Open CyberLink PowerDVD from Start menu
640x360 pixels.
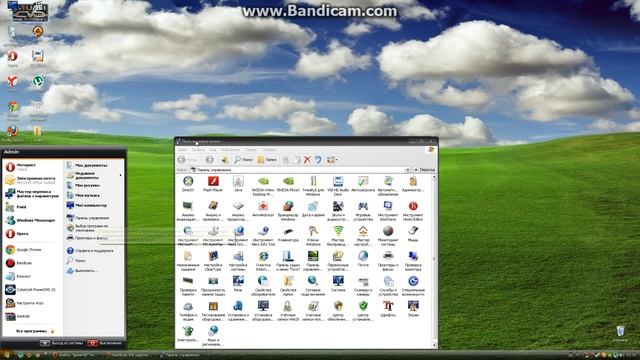[x=32, y=289]
